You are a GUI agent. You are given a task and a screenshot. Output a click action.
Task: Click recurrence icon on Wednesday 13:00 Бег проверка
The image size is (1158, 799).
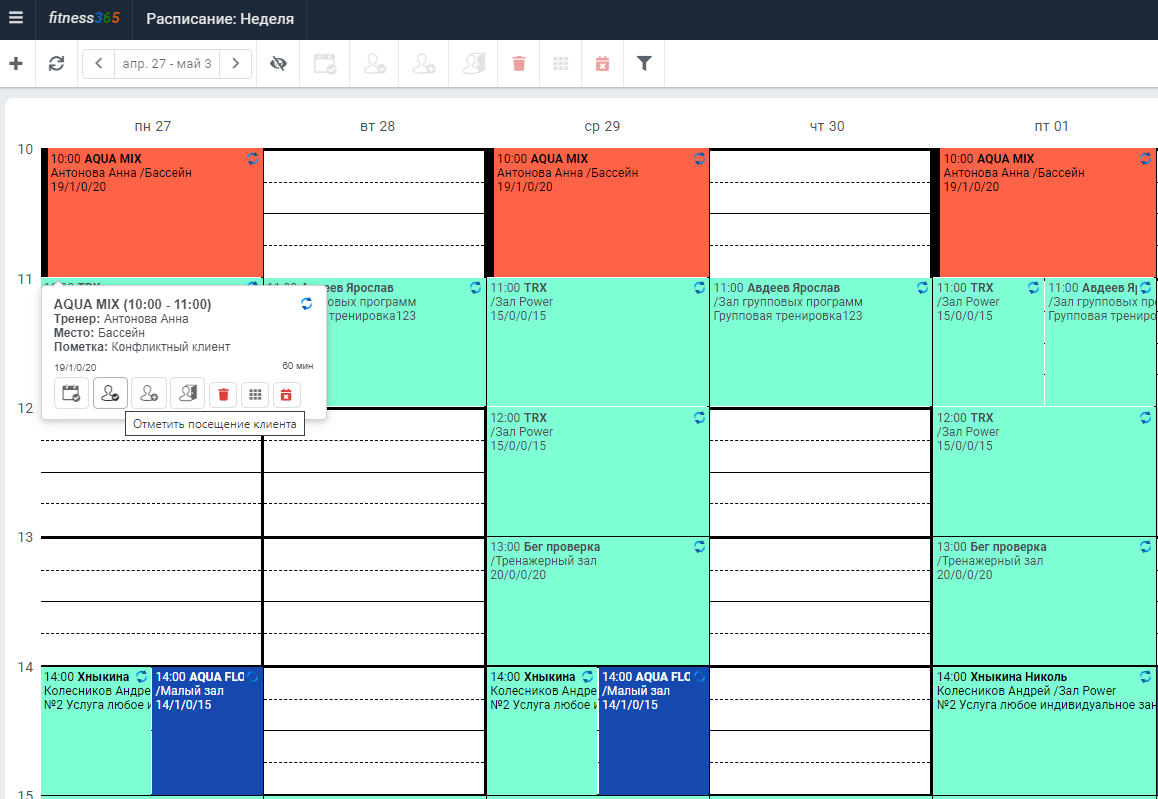[699, 546]
